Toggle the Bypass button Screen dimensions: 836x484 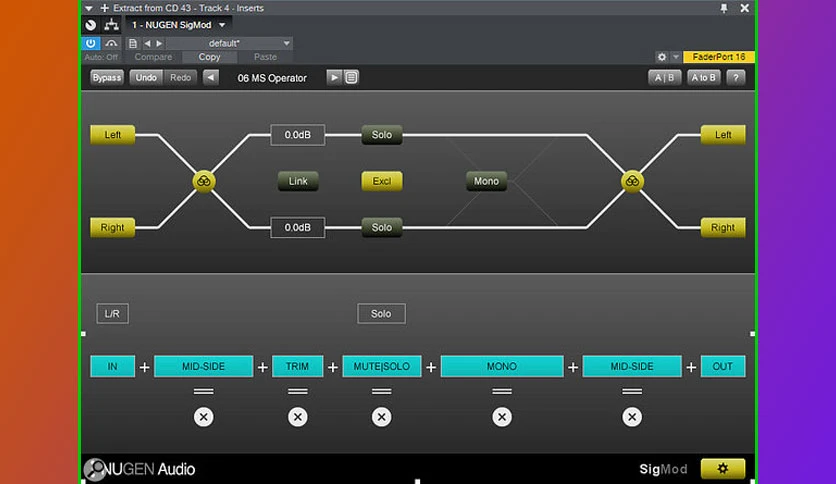point(107,78)
